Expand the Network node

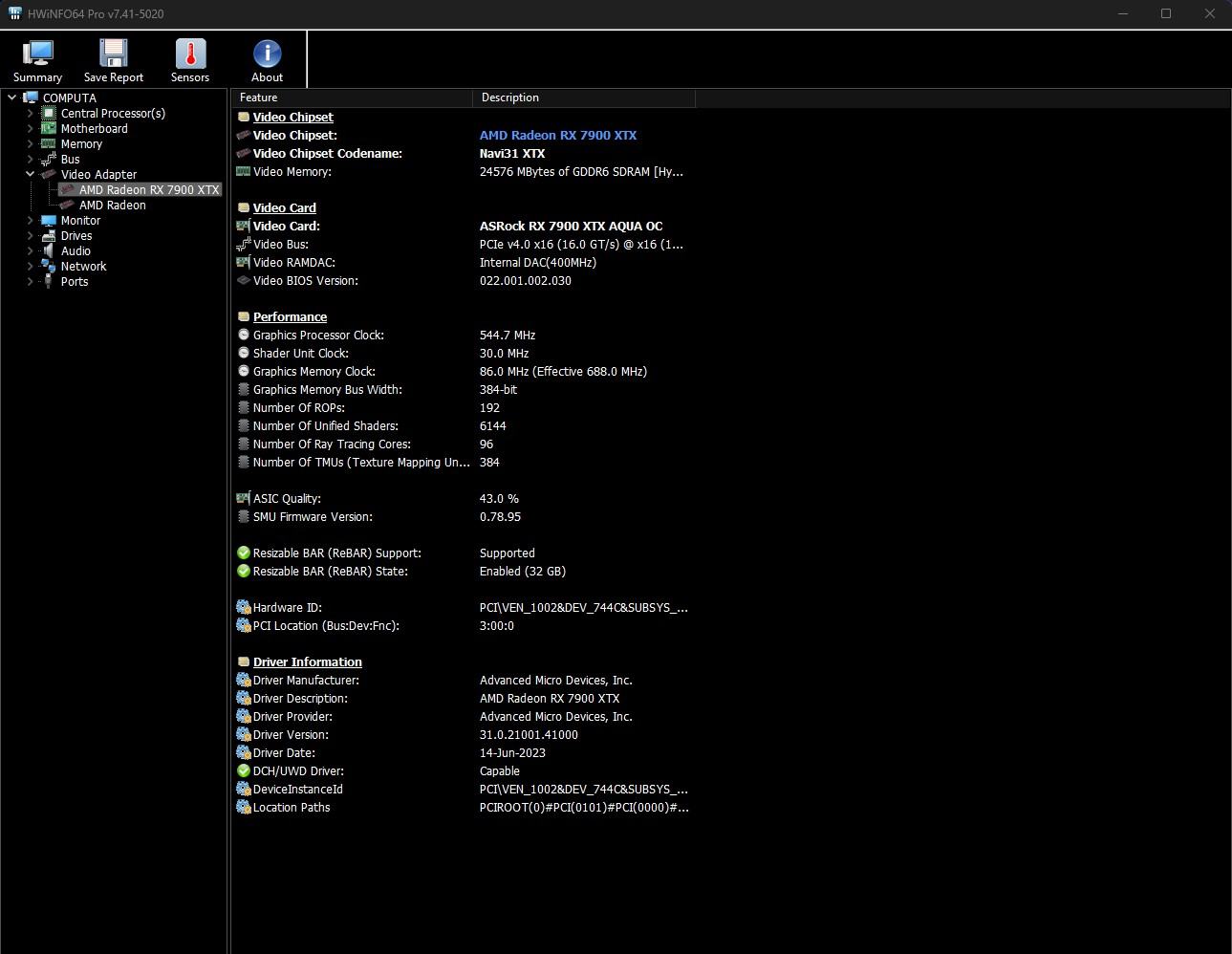click(30, 266)
